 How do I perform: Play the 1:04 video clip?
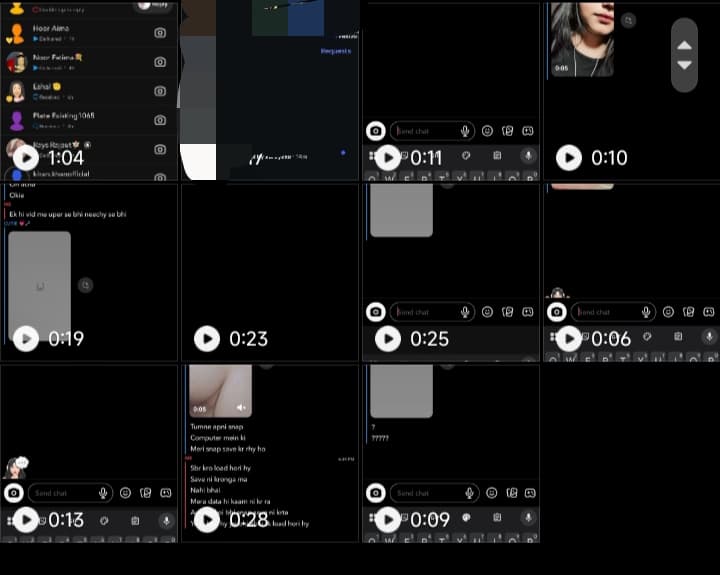(26, 158)
